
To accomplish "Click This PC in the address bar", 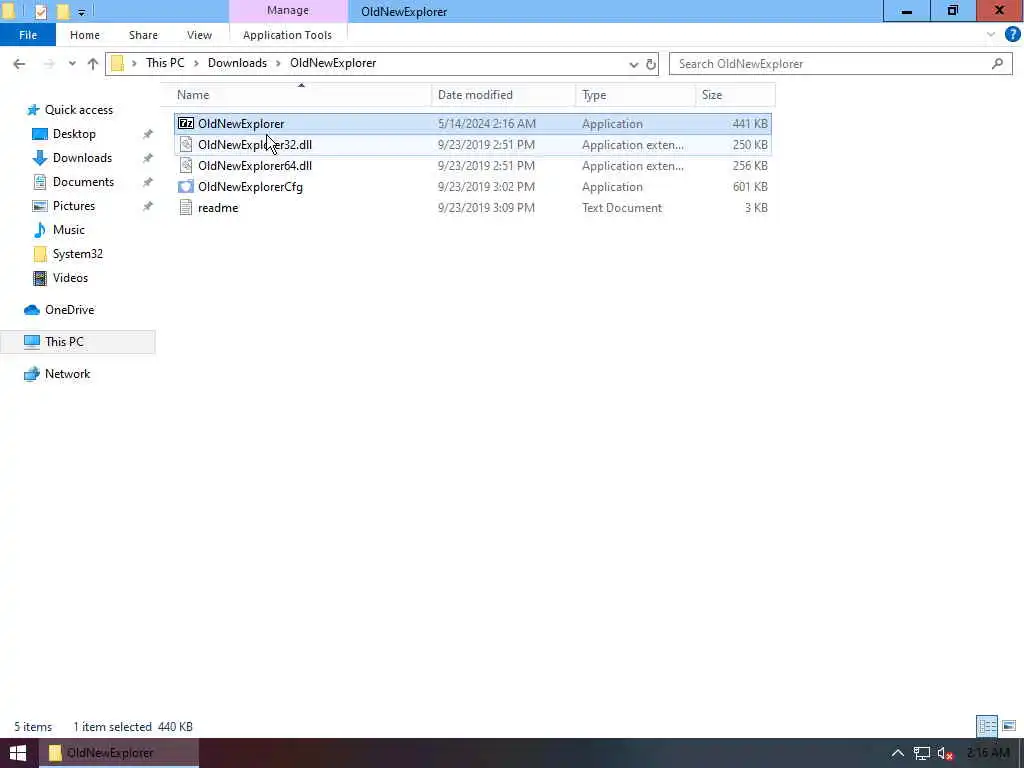I will pyautogui.click(x=165, y=63).
